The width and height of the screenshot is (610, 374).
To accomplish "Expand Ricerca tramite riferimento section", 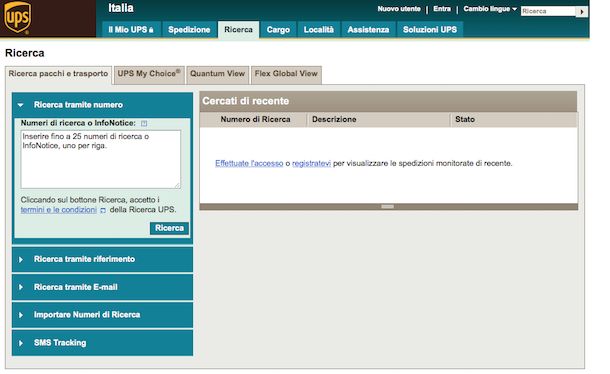I will [102, 259].
